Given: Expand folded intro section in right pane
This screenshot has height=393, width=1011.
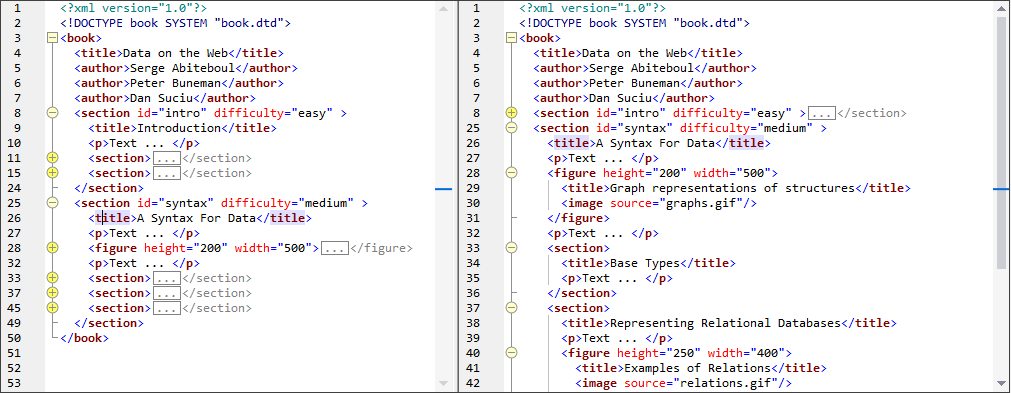Looking at the screenshot, I should (x=512, y=113).
